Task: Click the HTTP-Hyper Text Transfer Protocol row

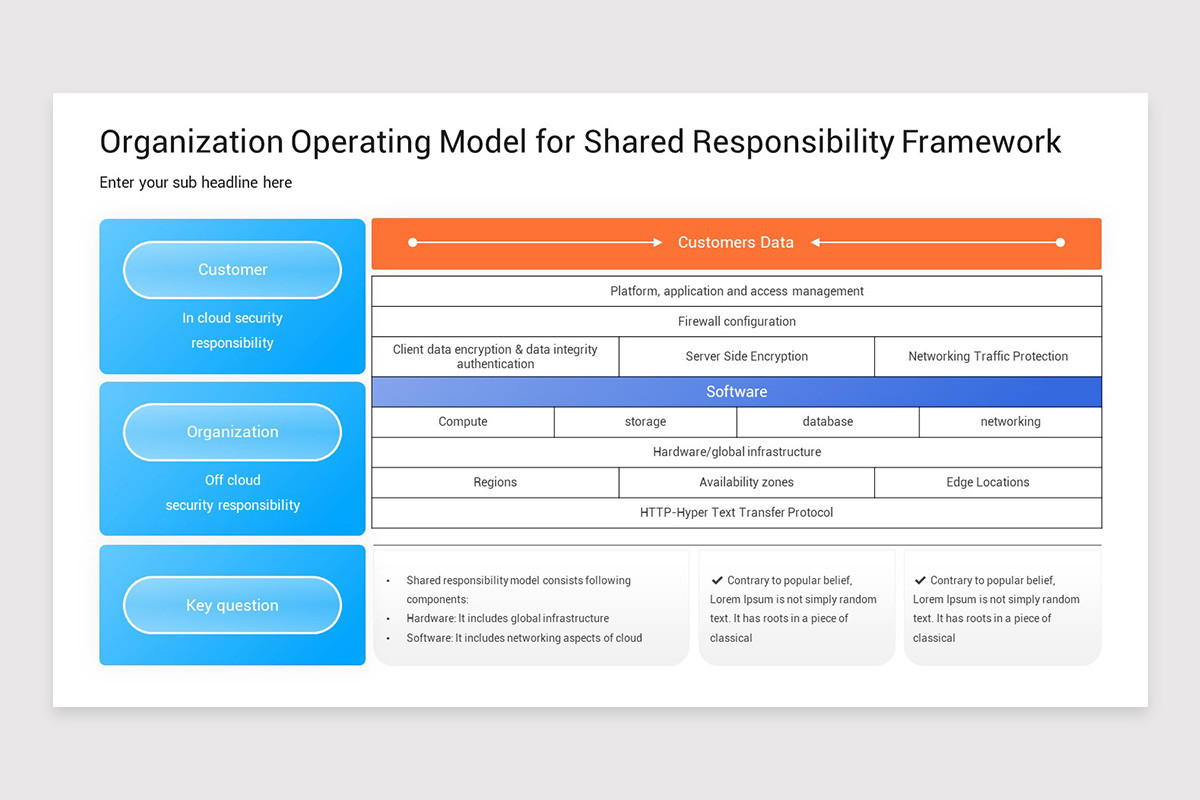Action: point(736,512)
